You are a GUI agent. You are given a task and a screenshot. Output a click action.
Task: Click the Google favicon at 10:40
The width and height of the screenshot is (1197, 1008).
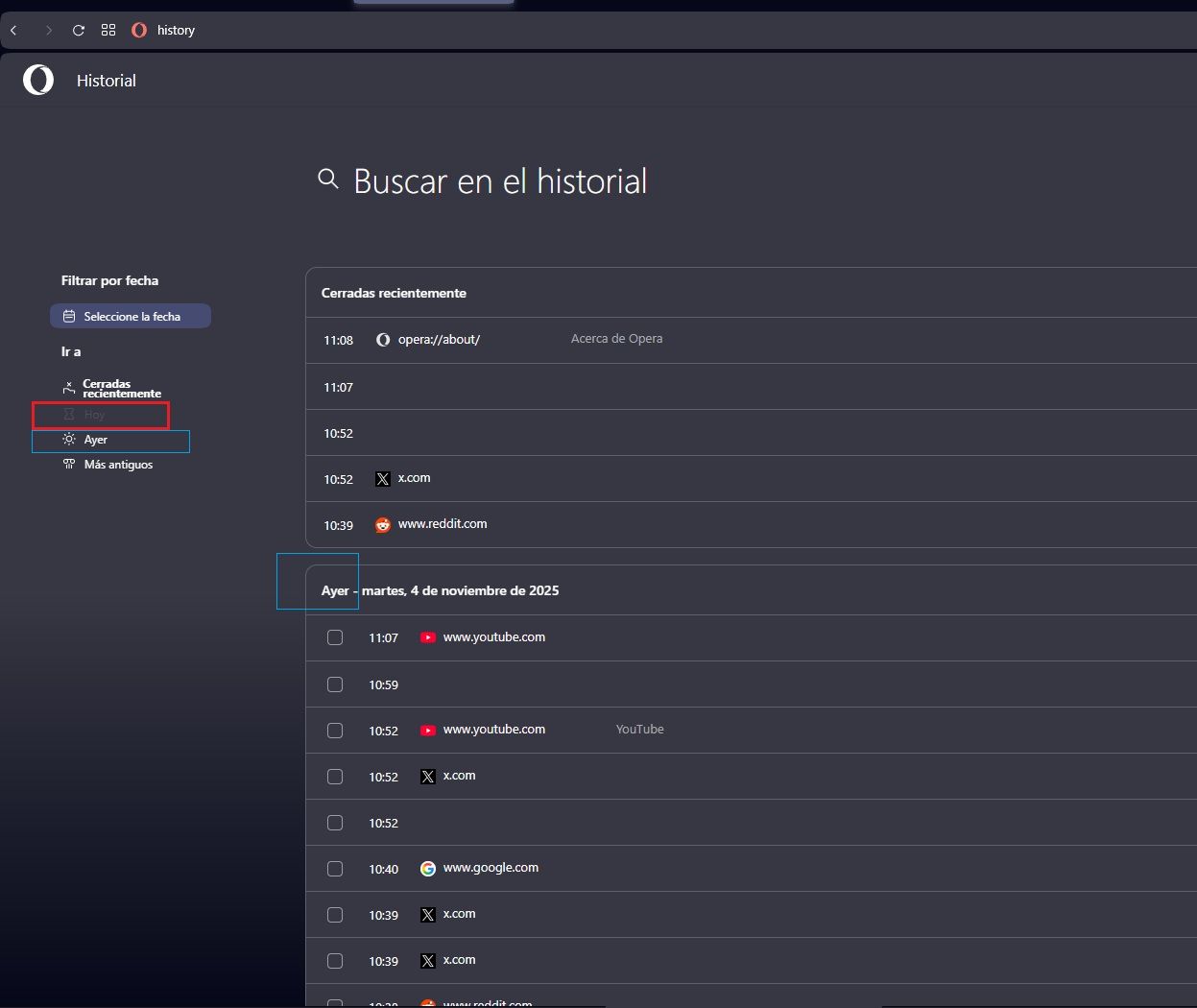tap(428, 869)
